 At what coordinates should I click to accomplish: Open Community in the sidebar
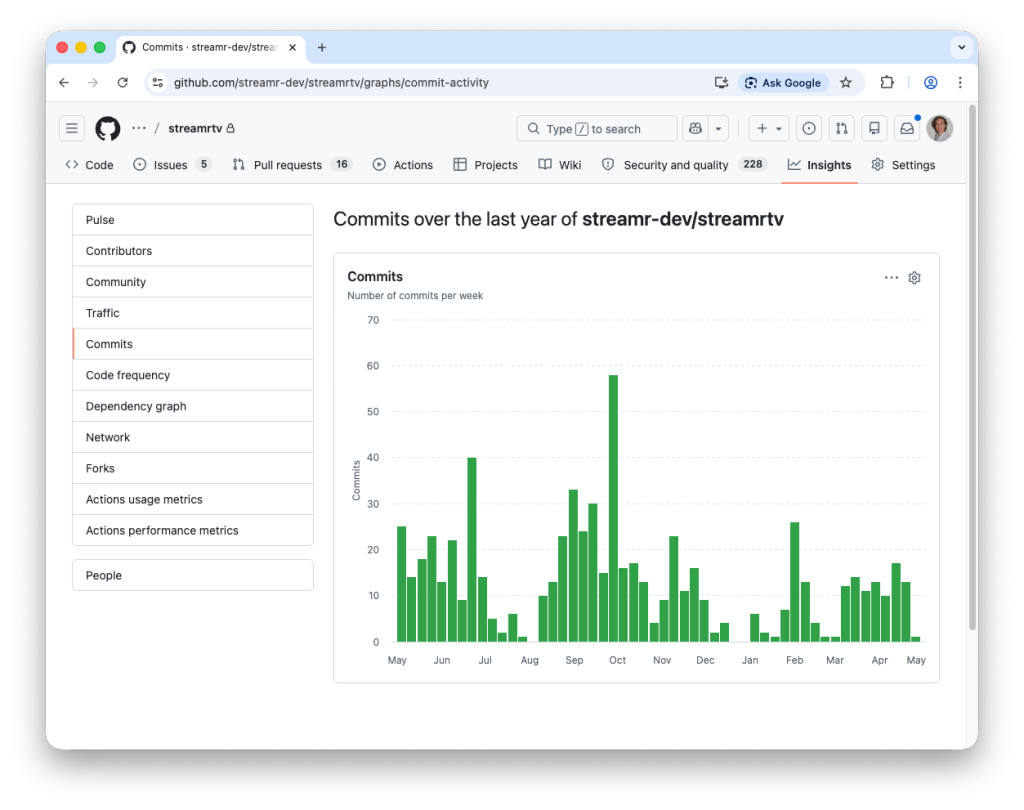point(193,282)
